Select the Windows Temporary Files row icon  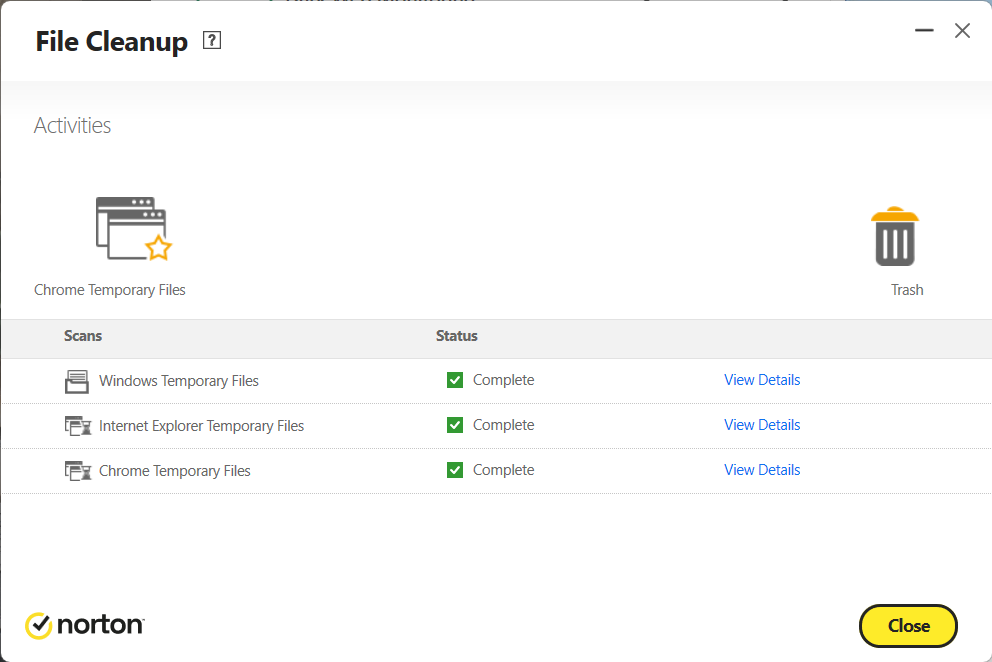coord(77,381)
